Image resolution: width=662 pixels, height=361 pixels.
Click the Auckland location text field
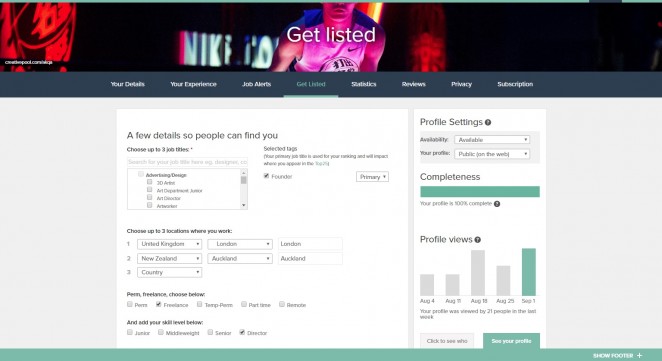[310, 258]
